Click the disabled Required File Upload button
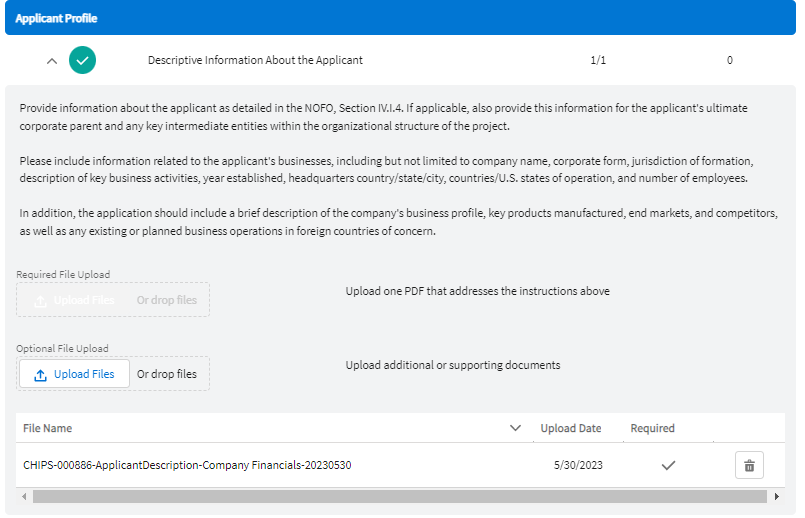Image resolution: width=805 pixels, height=518 pixels. coord(74,300)
